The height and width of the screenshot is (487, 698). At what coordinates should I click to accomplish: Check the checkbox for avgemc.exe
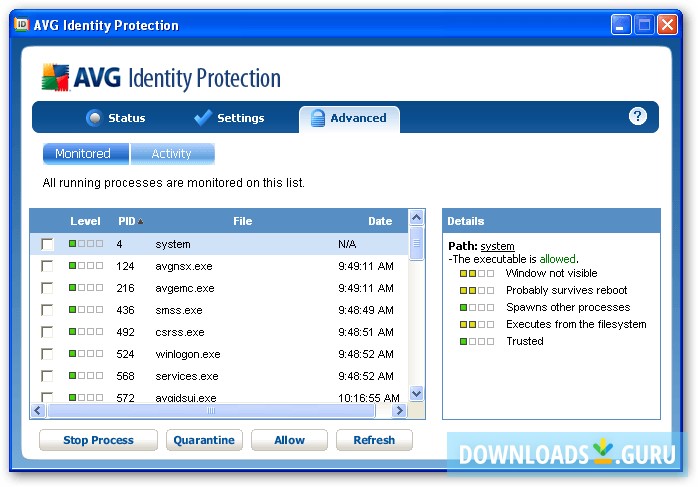coord(47,288)
